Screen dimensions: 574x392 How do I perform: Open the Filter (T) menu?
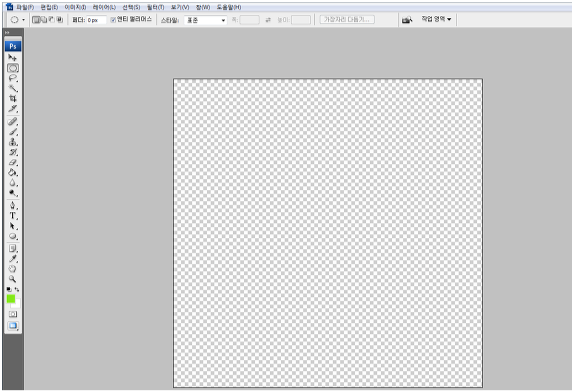[x=156, y=7]
